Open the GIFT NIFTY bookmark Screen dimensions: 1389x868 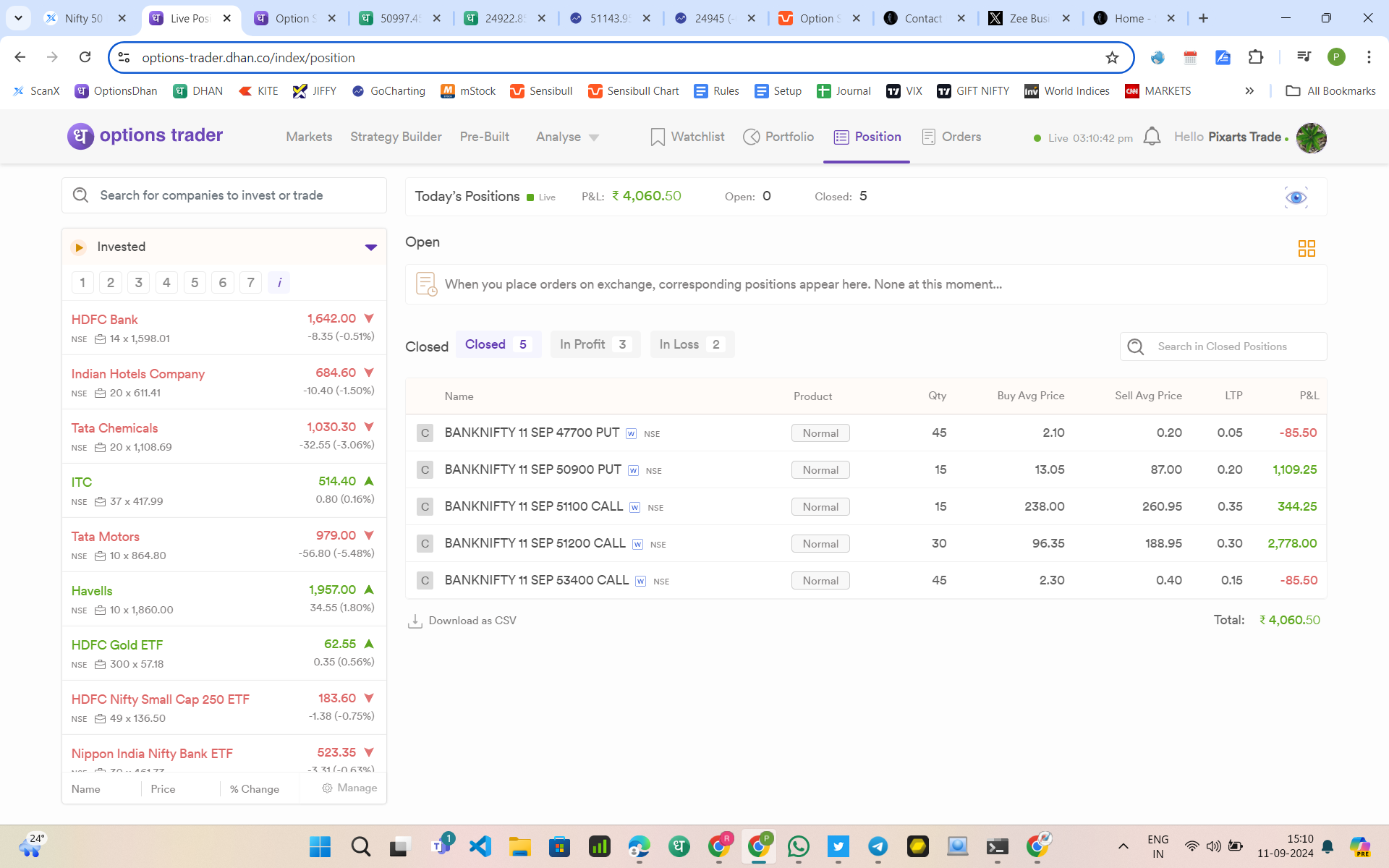coord(973,90)
